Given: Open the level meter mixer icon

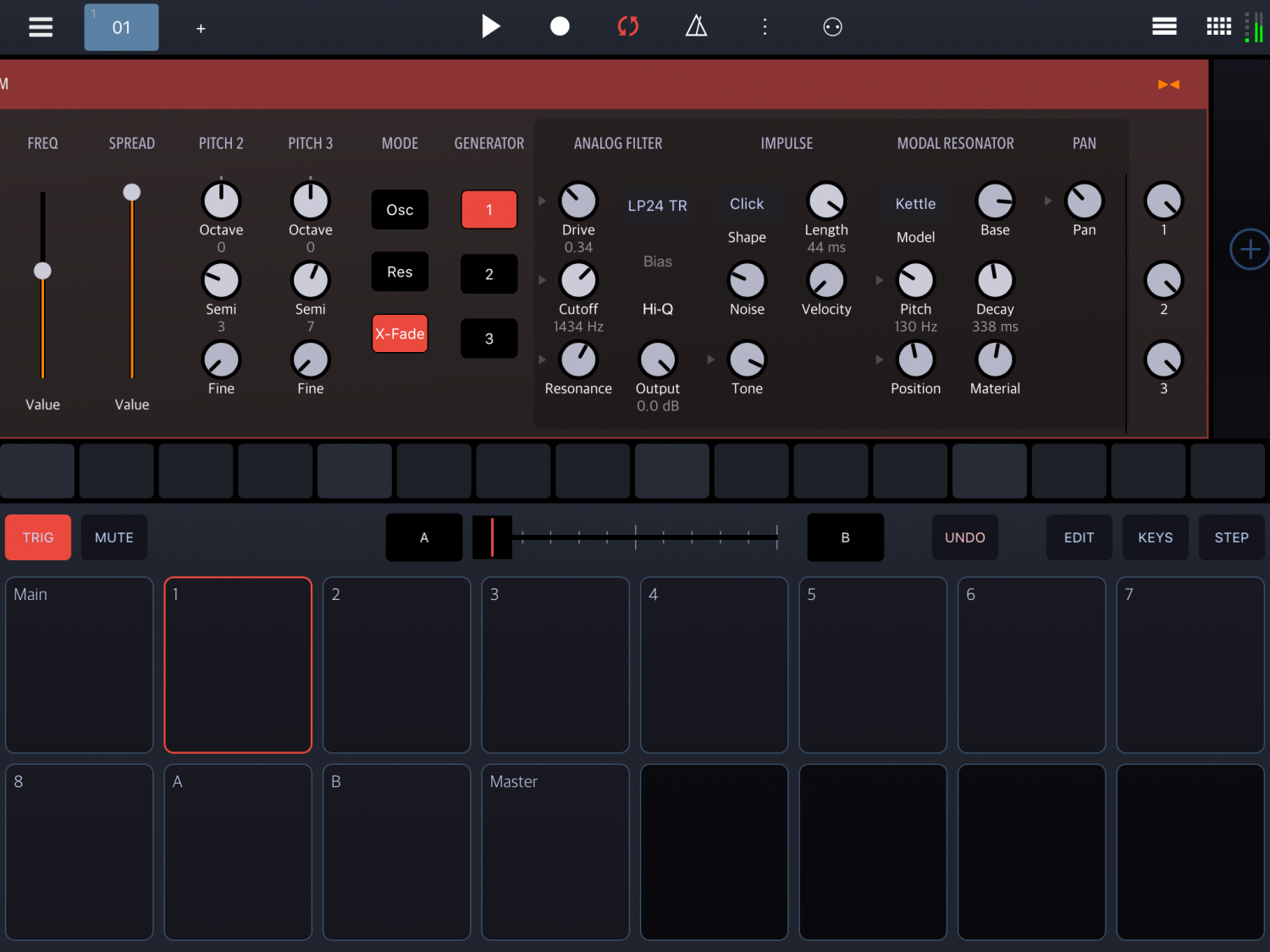Looking at the screenshot, I should point(1255,27).
